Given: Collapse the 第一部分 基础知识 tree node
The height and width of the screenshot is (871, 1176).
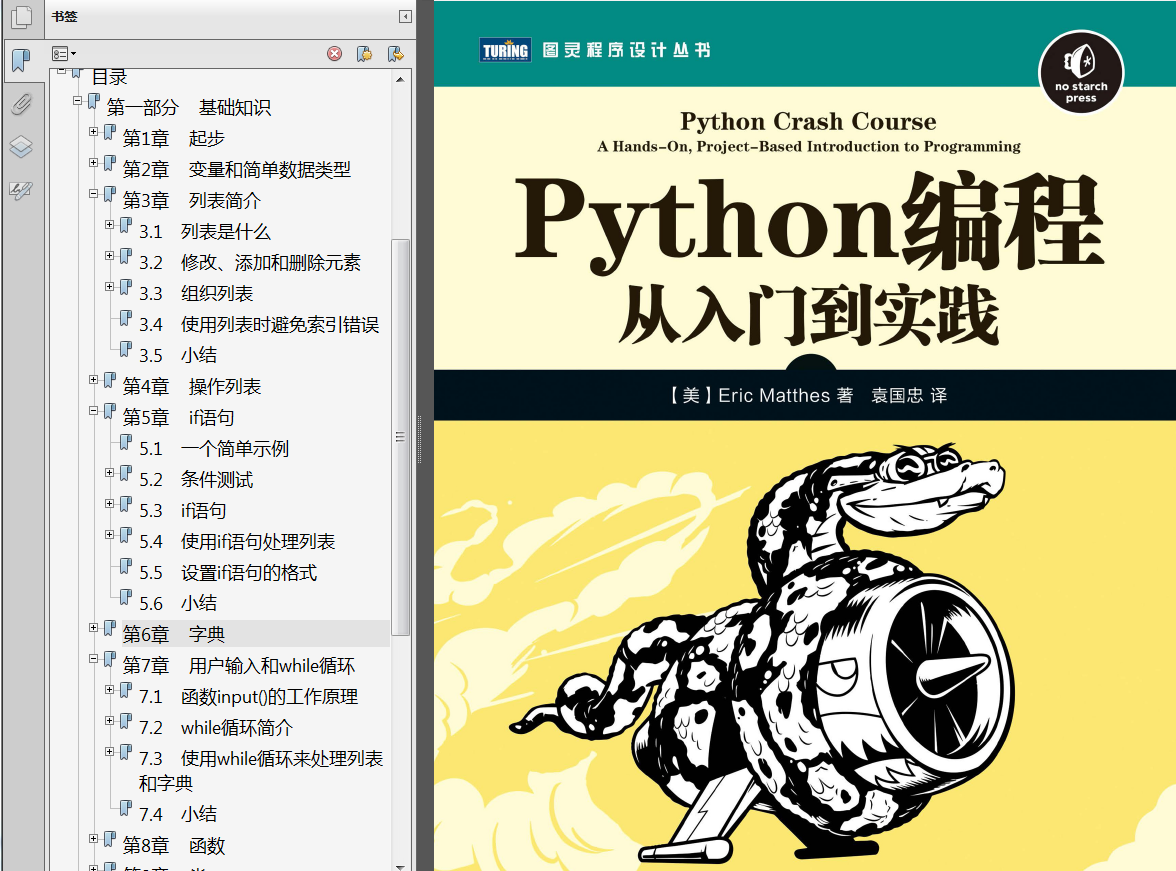Looking at the screenshot, I should click(77, 101).
